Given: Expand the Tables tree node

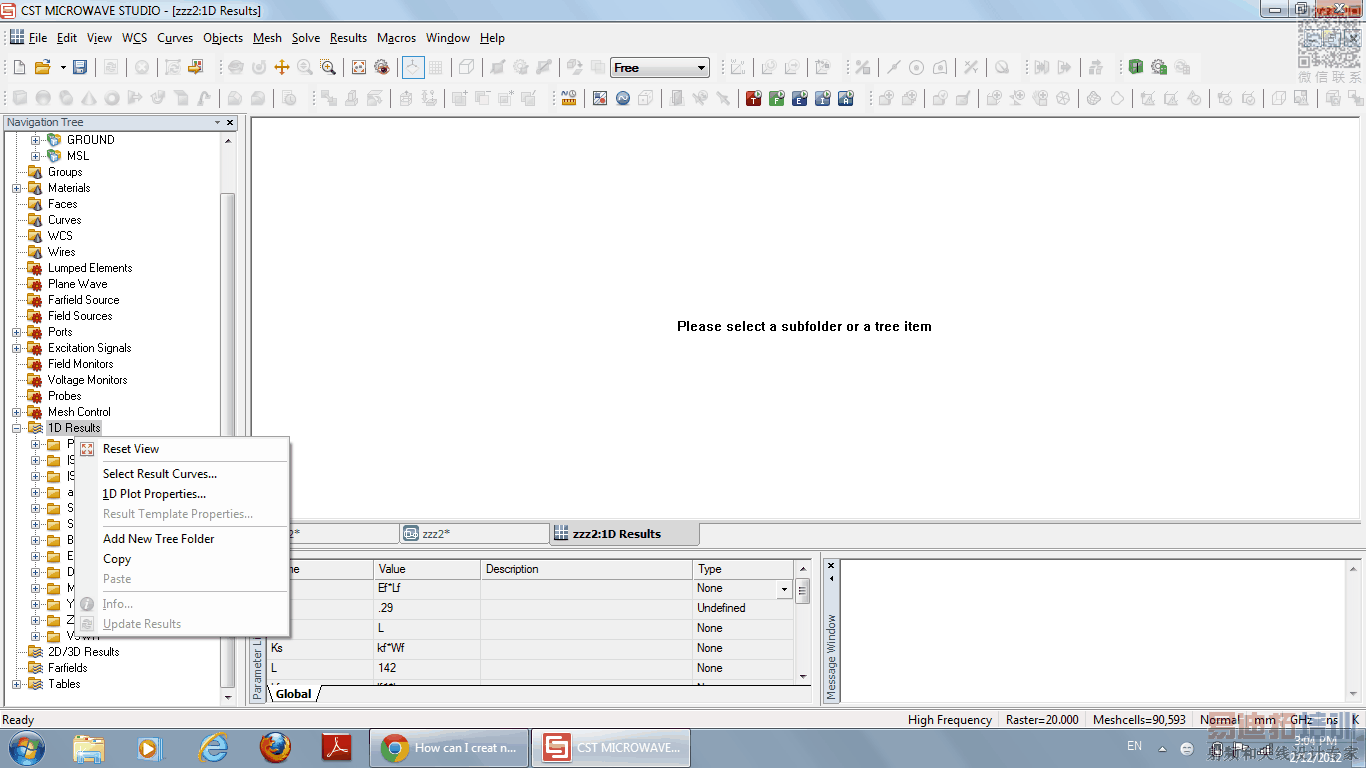Looking at the screenshot, I should pos(17,684).
